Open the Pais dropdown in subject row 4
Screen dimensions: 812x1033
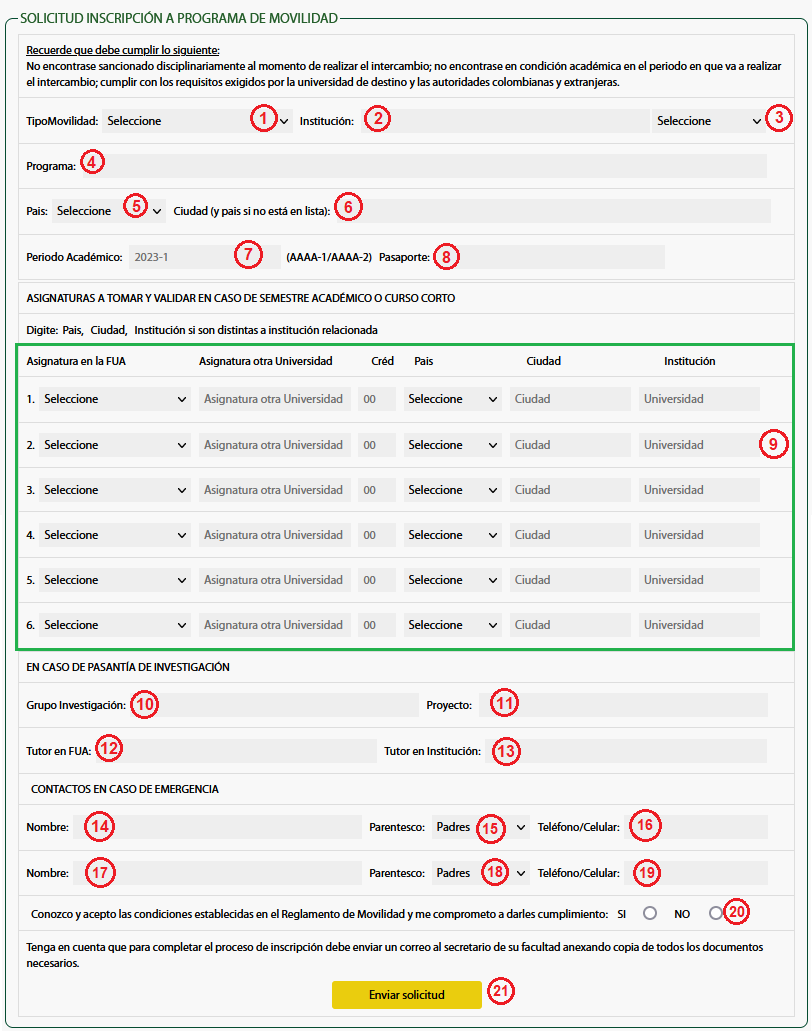coord(452,535)
